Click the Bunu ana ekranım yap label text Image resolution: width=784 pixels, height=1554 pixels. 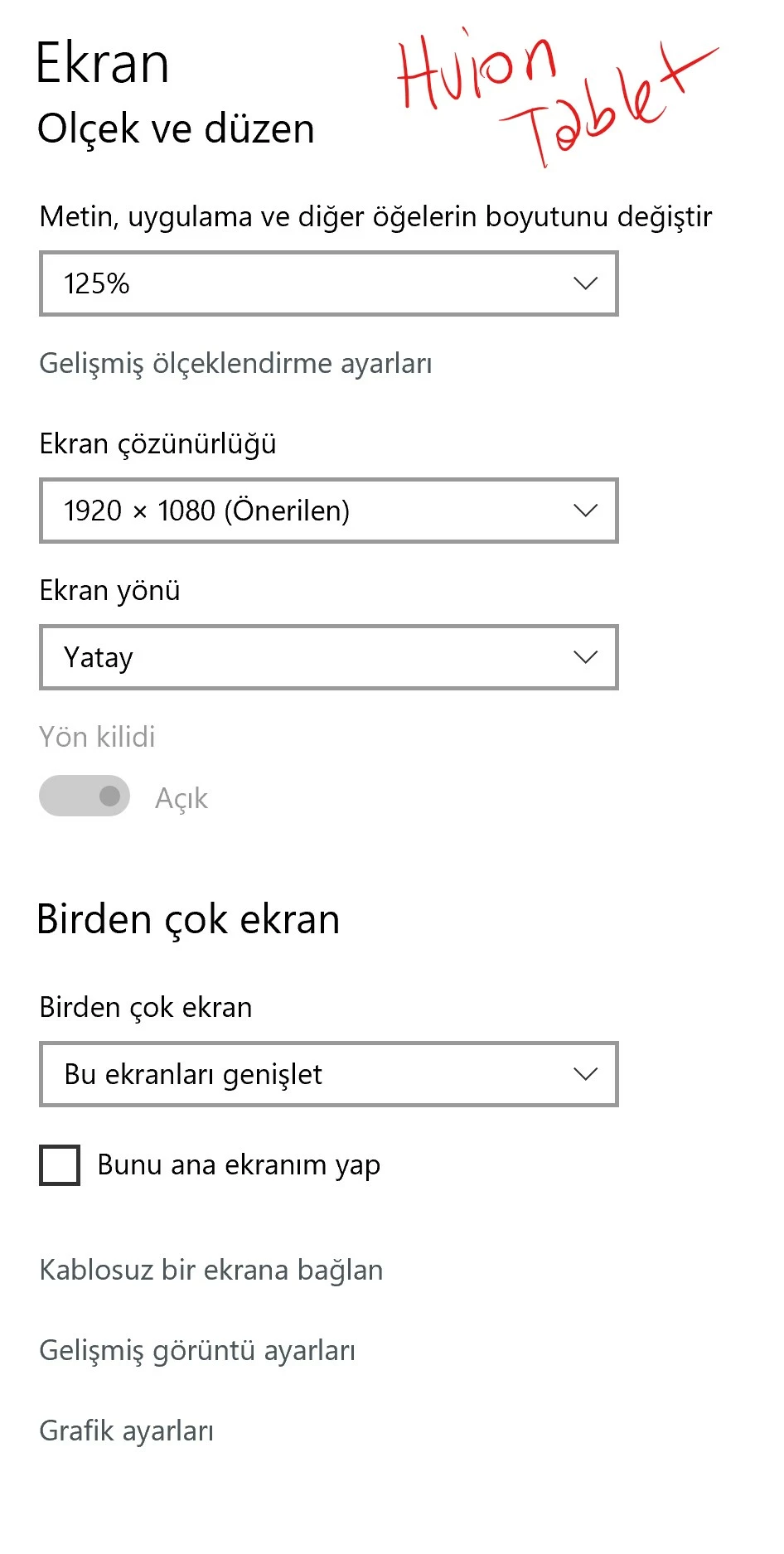tap(239, 1165)
